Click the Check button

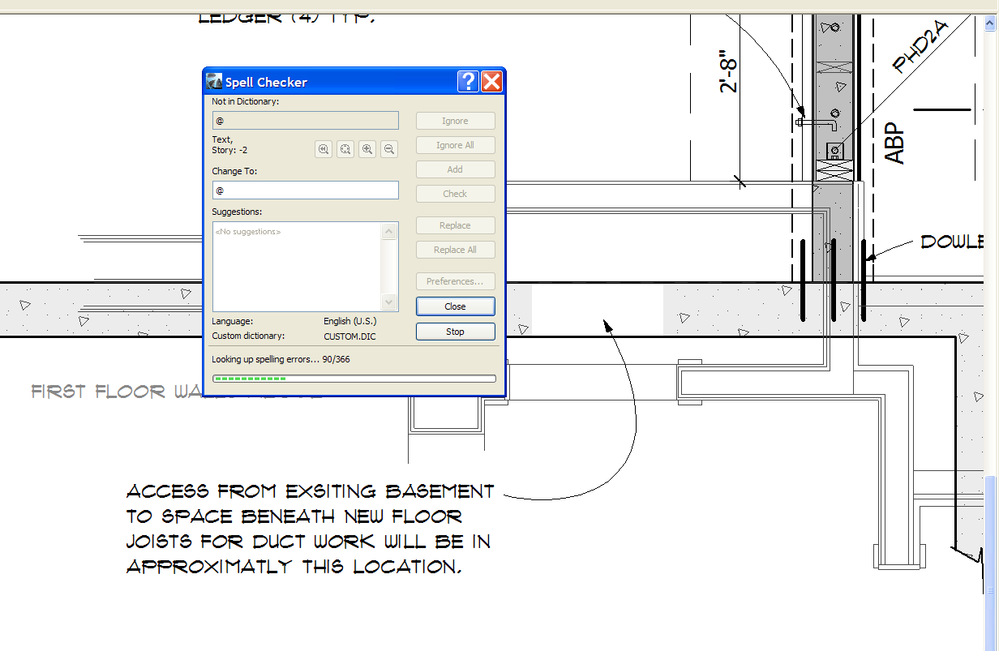[455, 194]
